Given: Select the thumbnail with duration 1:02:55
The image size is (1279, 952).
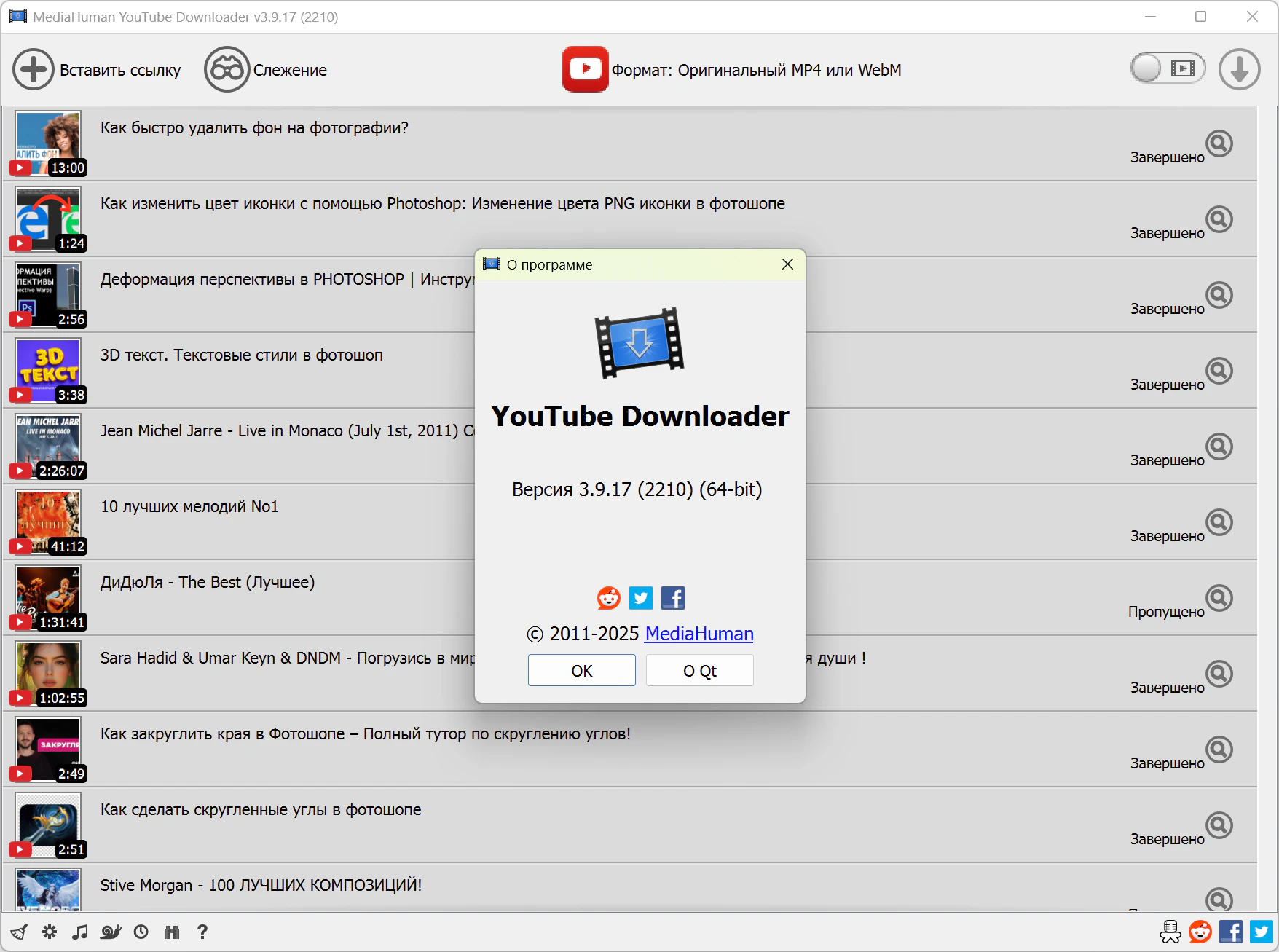Looking at the screenshot, I should pyautogui.click(x=48, y=674).
